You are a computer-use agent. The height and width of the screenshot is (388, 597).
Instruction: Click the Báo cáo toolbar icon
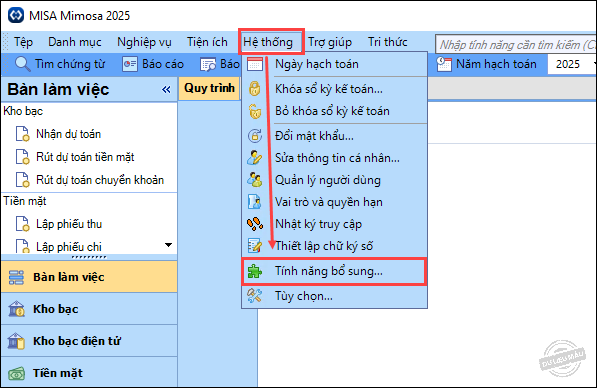pyautogui.click(x=130, y=64)
